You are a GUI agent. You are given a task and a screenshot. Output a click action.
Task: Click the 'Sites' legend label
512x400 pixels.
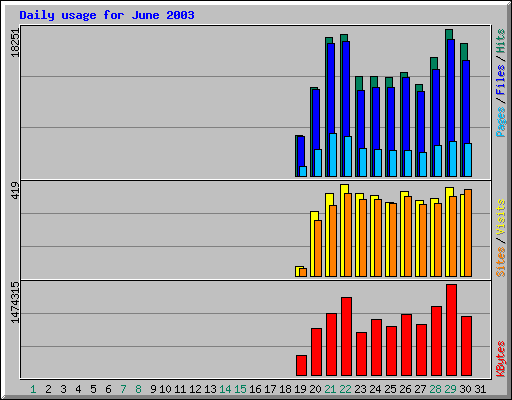(x=500, y=262)
